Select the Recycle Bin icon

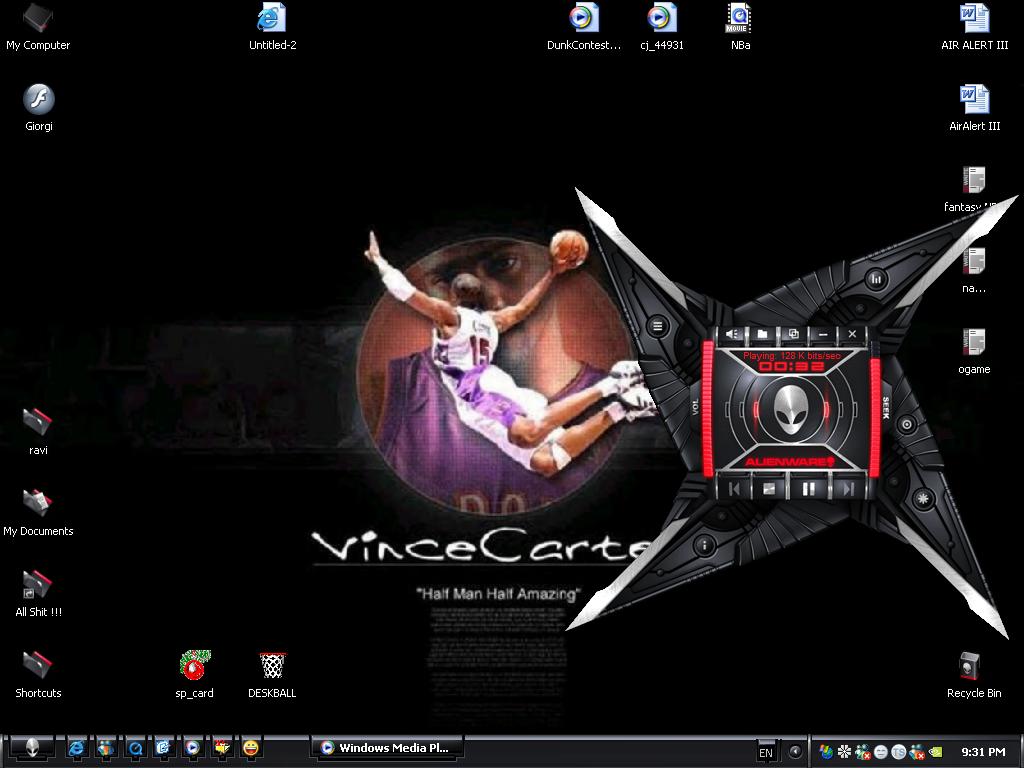[974, 675]
